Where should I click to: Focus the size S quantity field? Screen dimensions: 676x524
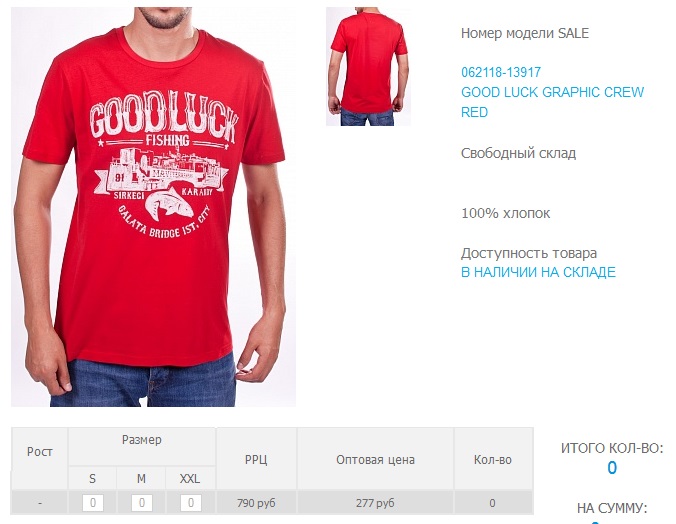click(x=93, y=503)
